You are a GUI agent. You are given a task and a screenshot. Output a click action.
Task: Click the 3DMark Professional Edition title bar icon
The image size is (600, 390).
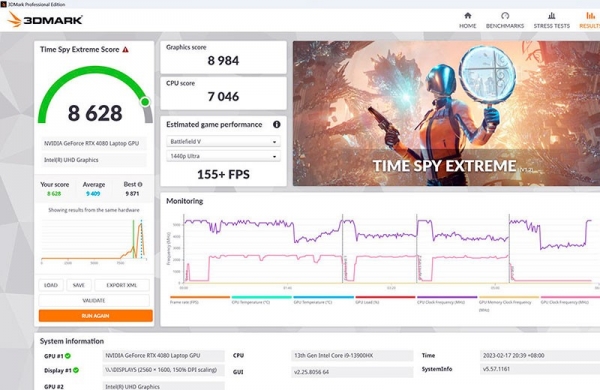(3, 4)
